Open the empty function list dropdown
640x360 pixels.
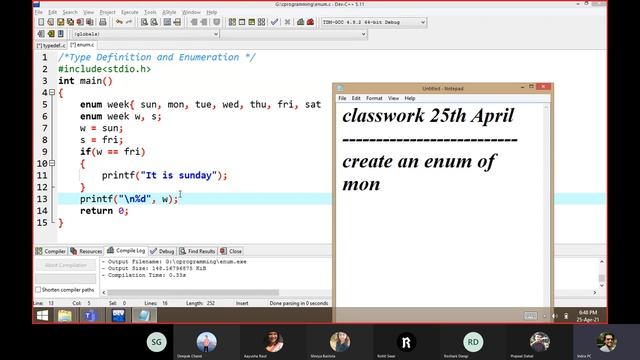(363, 34)
